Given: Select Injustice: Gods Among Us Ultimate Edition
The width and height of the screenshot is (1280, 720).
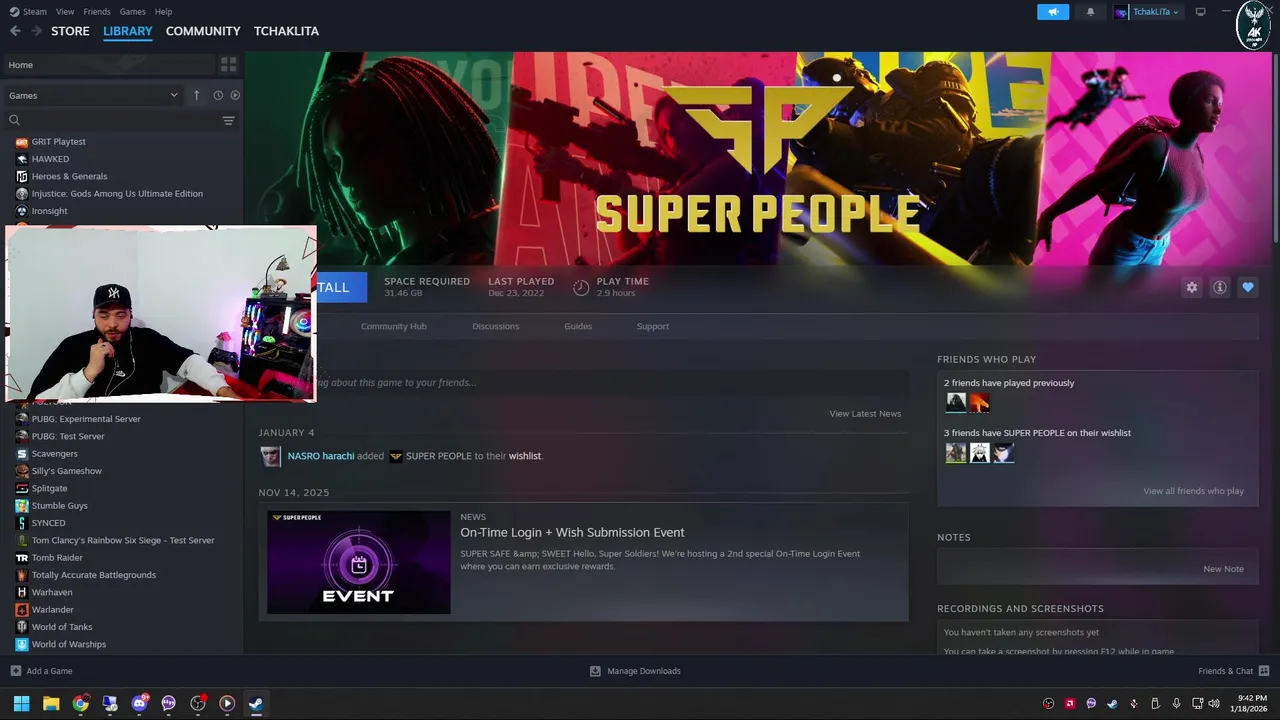Looking at the screenshot, I should pyautogui.click(x=117, y=194).
